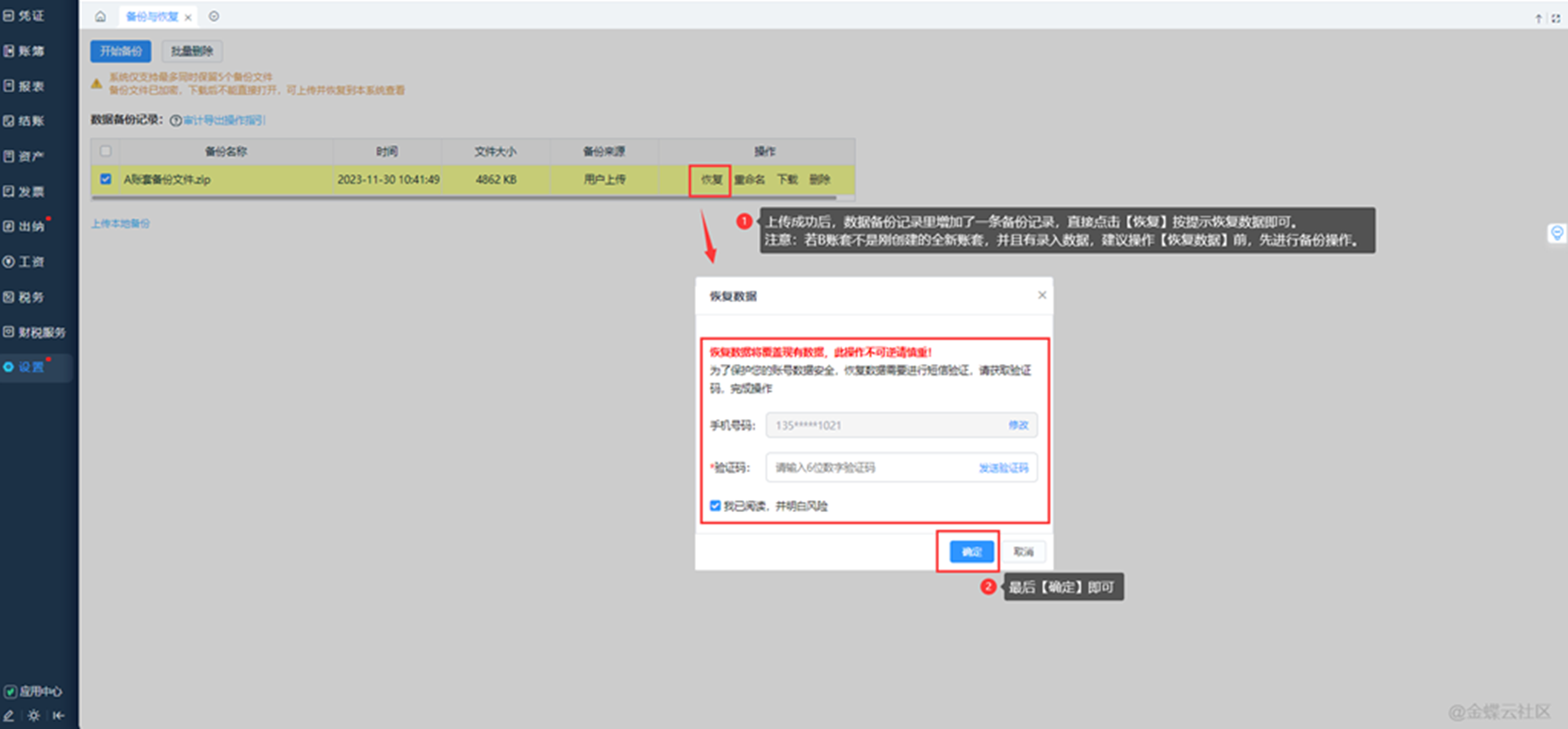
Task: Click the 取消 button in dialog
Action: (x=1024, y=551)
